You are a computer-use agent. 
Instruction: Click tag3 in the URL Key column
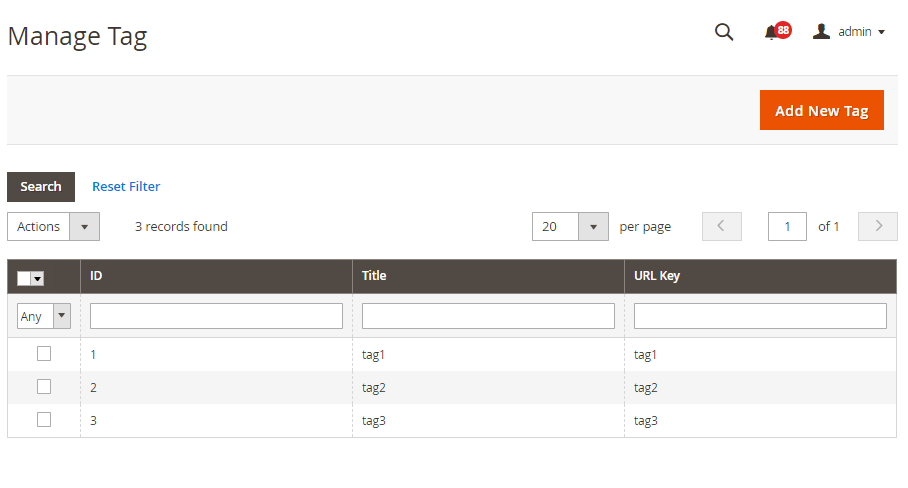(646, 421)
